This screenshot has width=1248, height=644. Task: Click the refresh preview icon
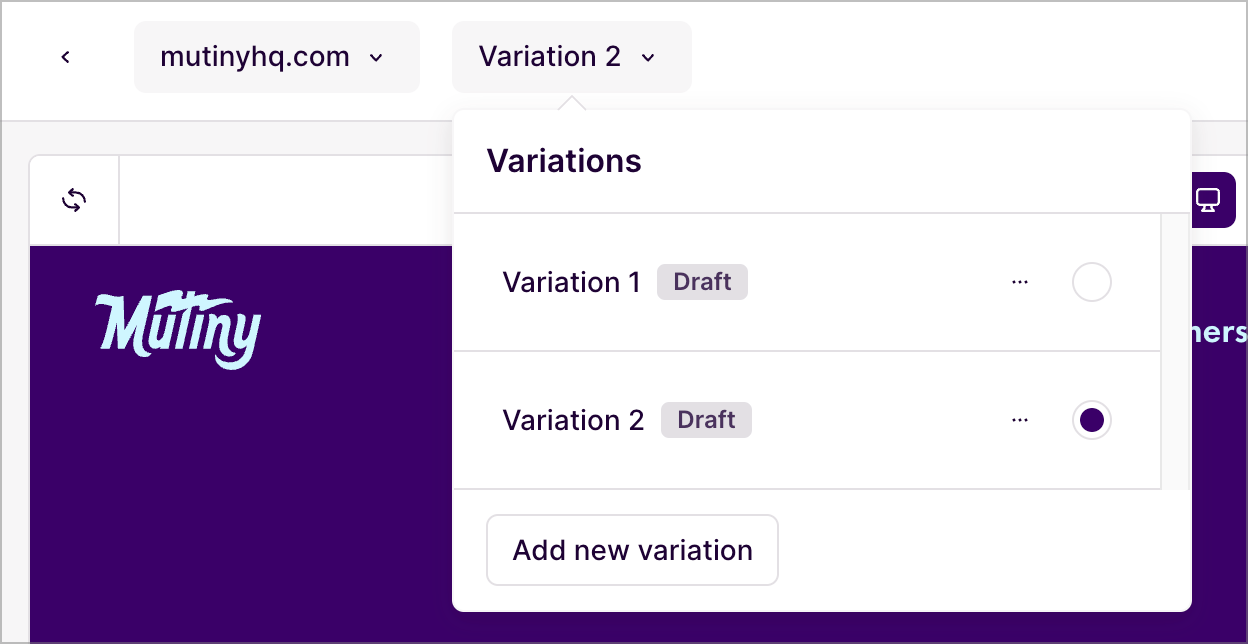click(74, 200)
